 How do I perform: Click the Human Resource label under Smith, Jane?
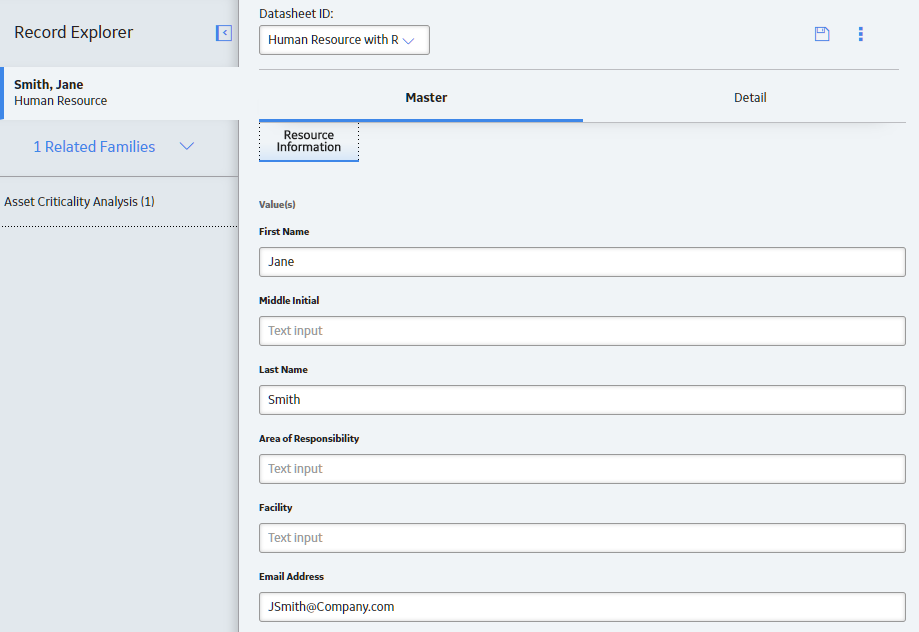[x=60, y=101]
